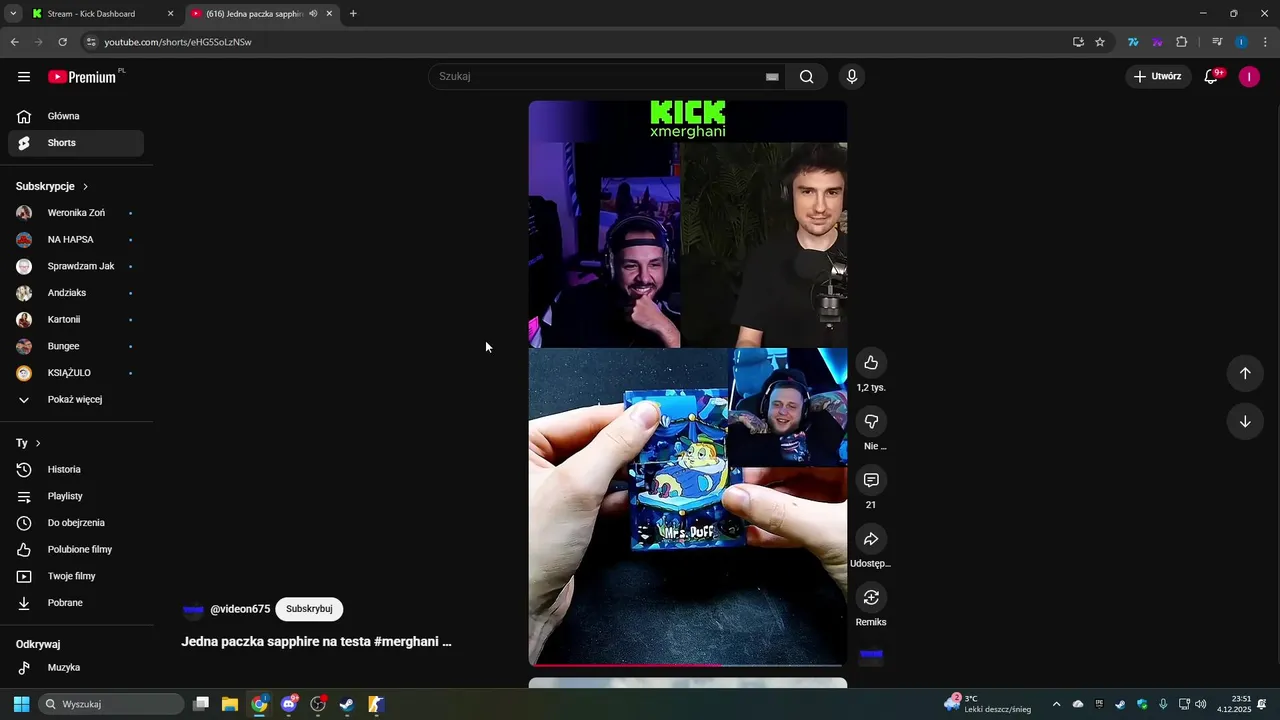The width and height of the screenshot is (1280, 720).
Task: Click the Utwórz create button
Action: pyautogui.click(x=1158, y=77)
